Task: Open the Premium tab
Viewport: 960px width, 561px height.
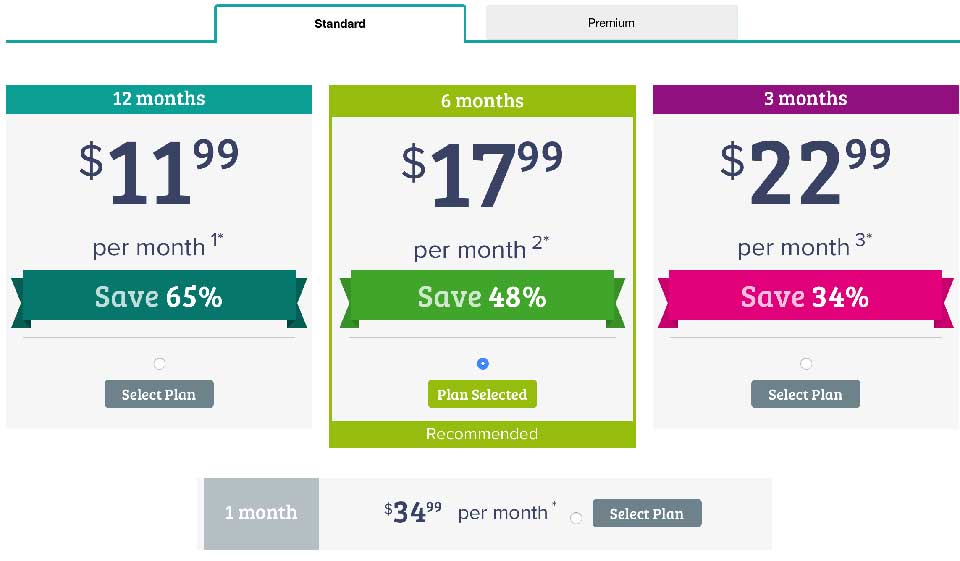Action: click(x=611, y=22)
